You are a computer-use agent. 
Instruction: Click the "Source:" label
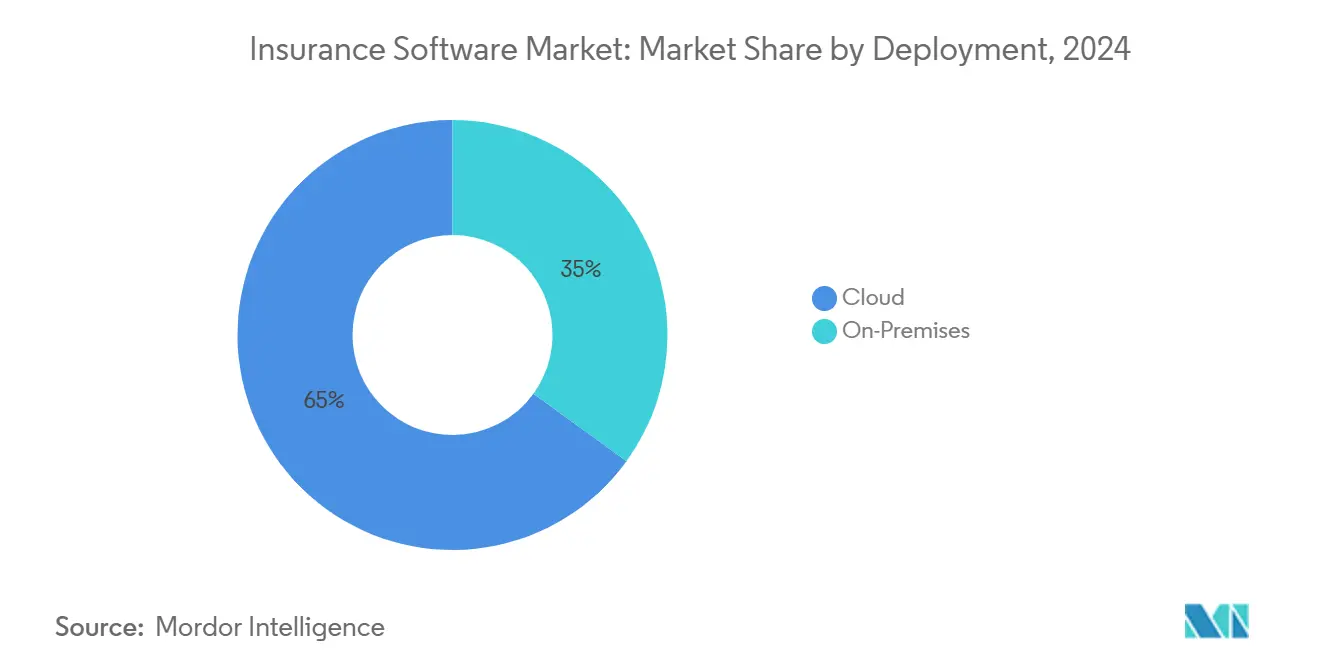coord(100,627)
